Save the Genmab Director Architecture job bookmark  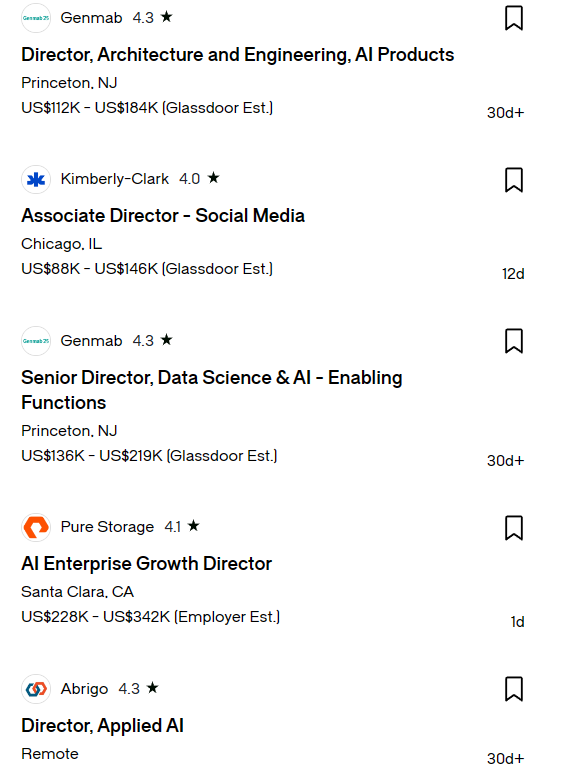pyautogui.click(x=514, y=18)
